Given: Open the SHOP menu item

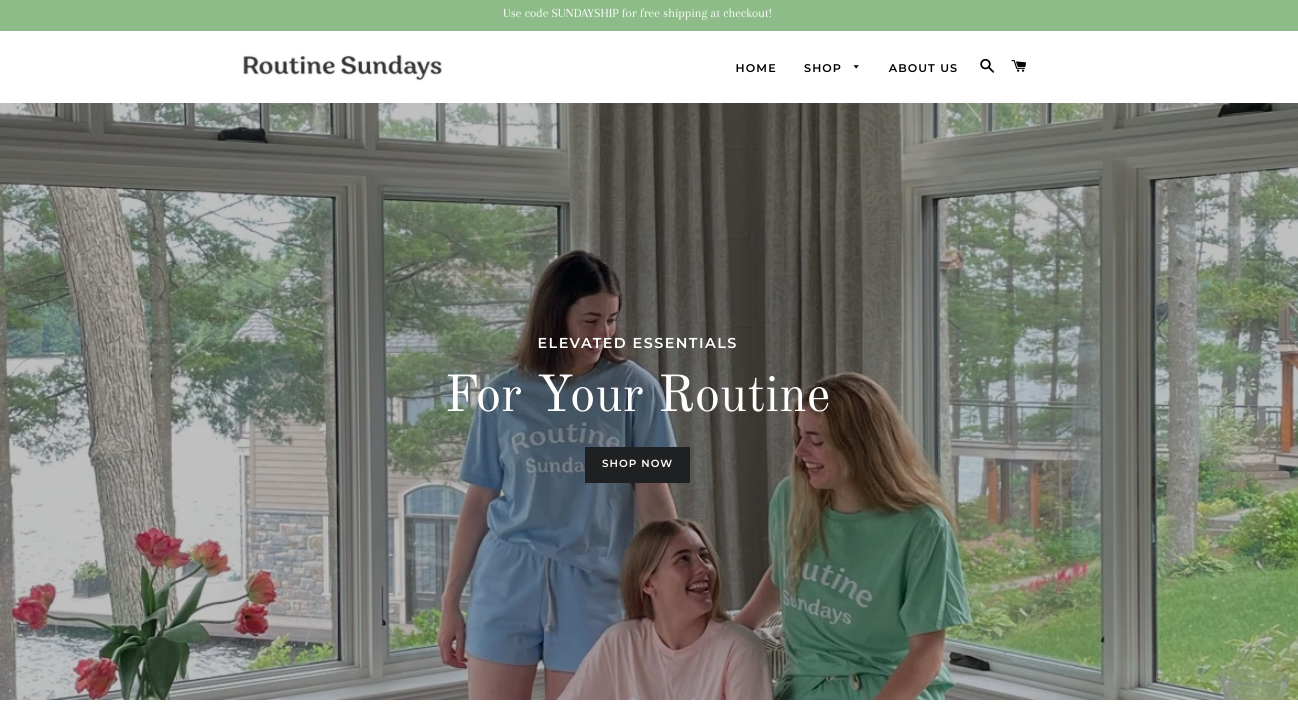Looking at the screenshot, I should coord(822,68).
